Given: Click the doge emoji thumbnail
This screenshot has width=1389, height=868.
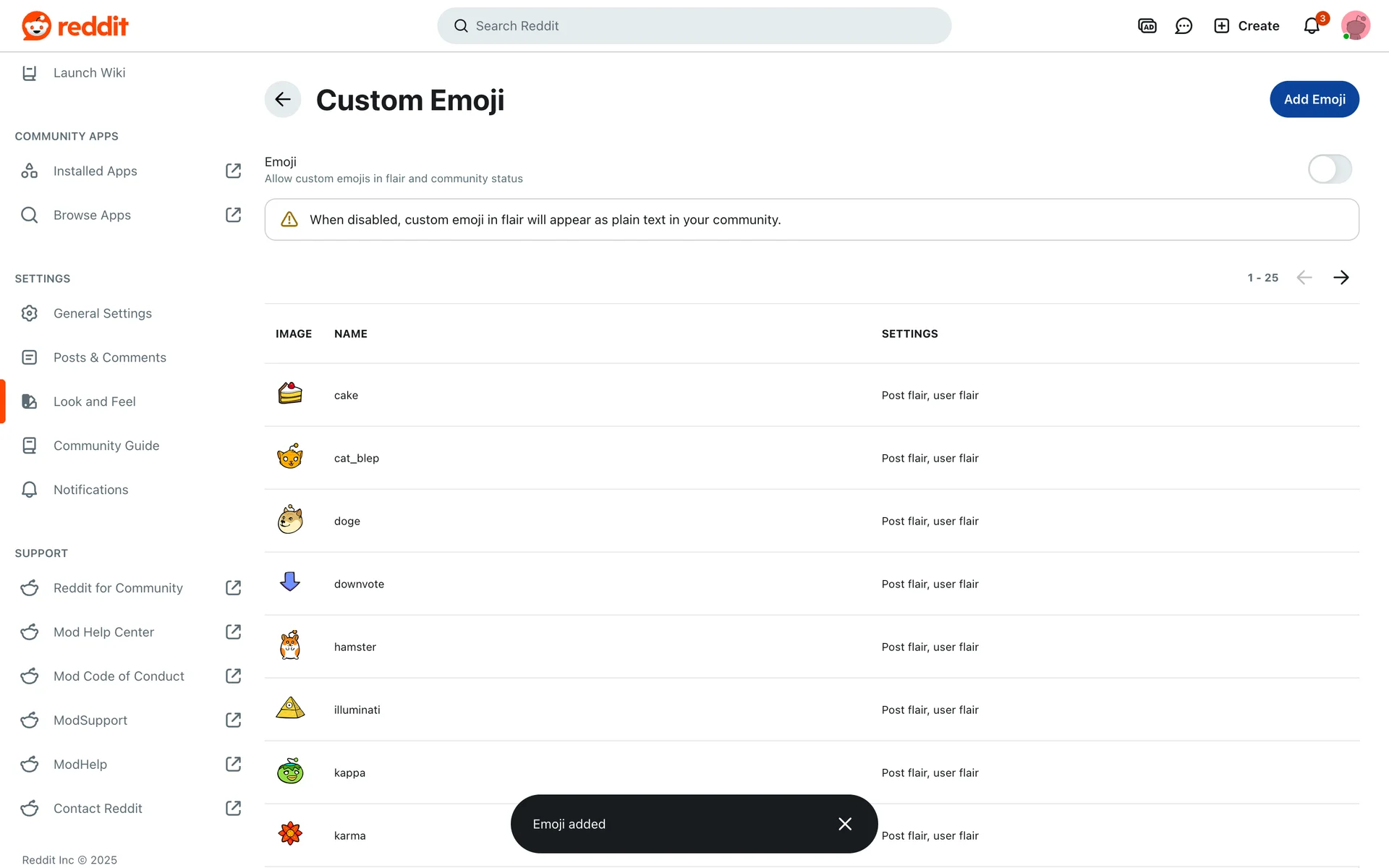Looking at the screenshot, I should 290,520.
